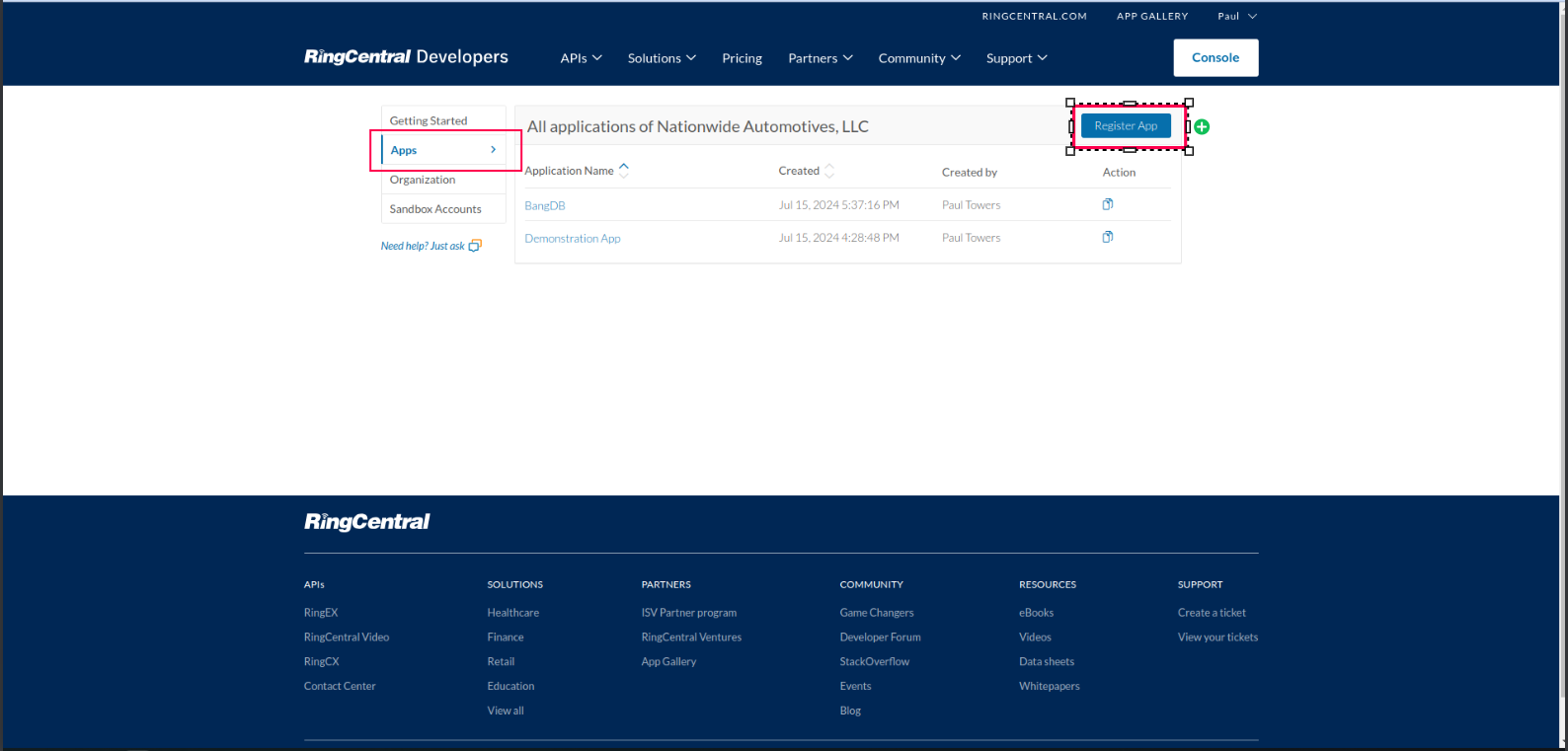Expand the Support dropdown menu

1017,58
